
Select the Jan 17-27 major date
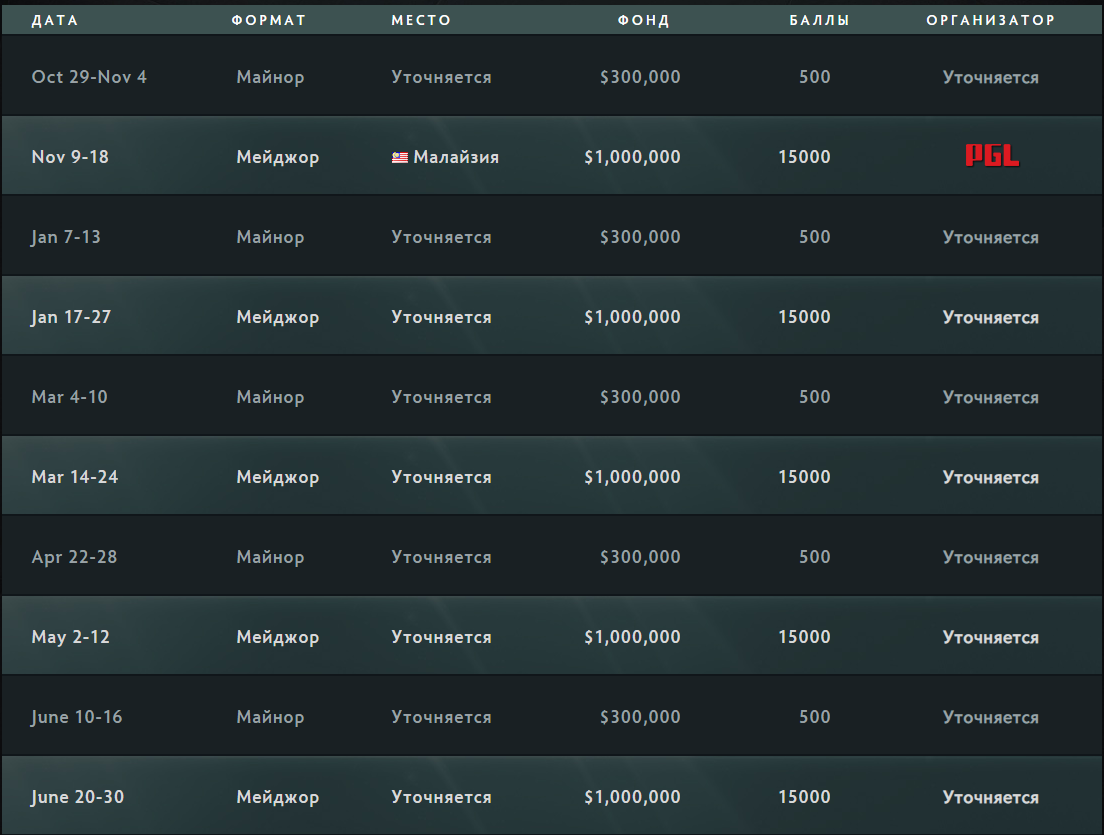pos(71,317)
